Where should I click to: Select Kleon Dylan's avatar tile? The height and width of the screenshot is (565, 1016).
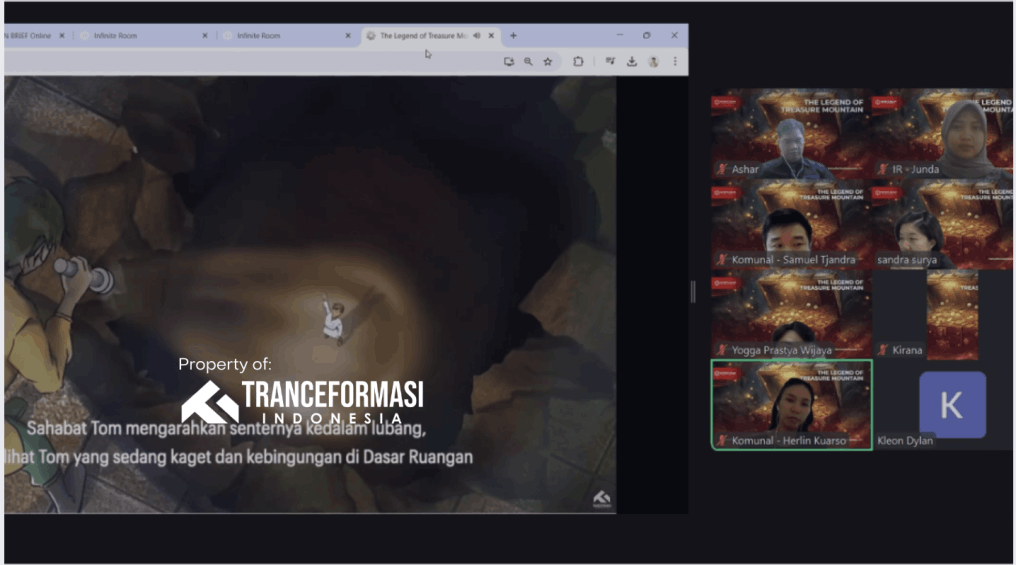951,404
